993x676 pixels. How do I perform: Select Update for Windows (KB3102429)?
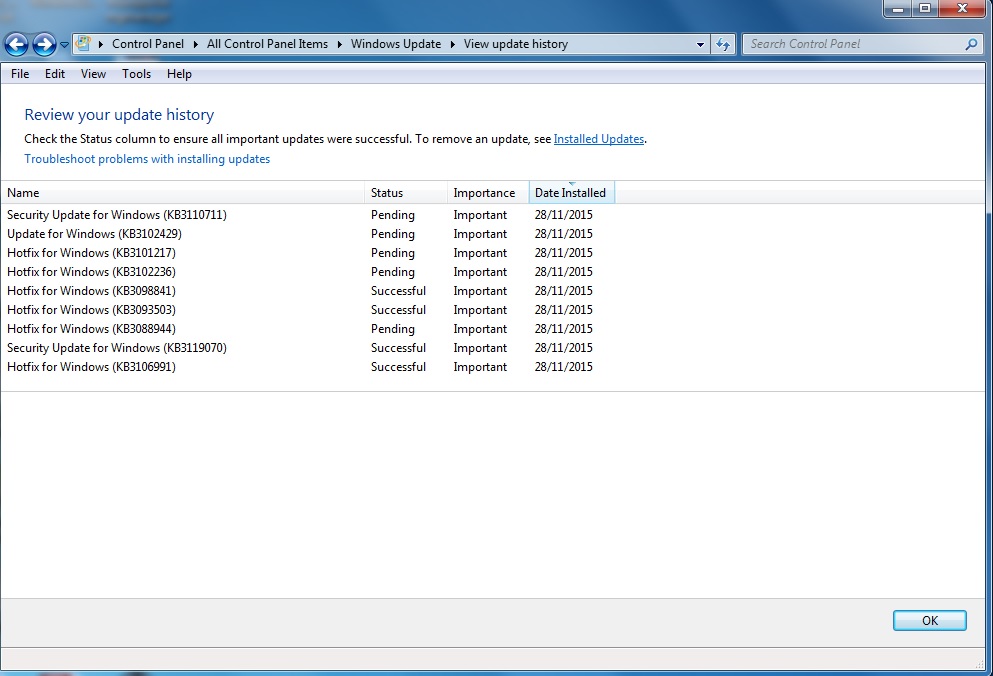pyautogui.click(x=94, y=234)
